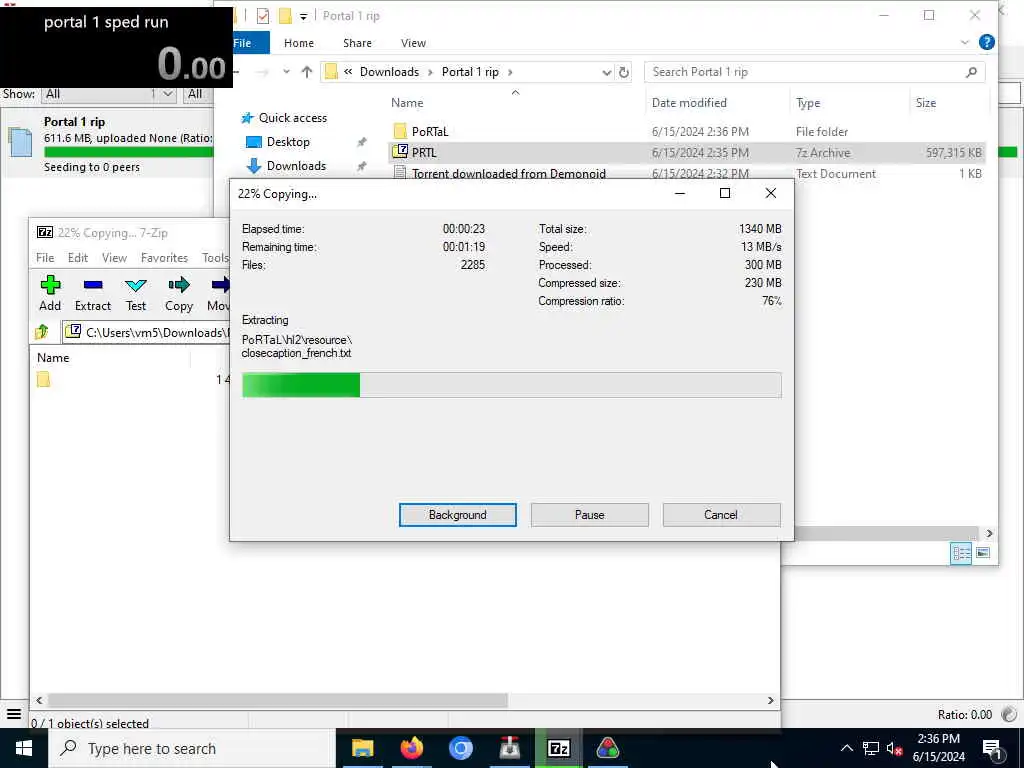Cancel the copying operation
Viewport: 1024px width, 768px height.
(721, 515)
